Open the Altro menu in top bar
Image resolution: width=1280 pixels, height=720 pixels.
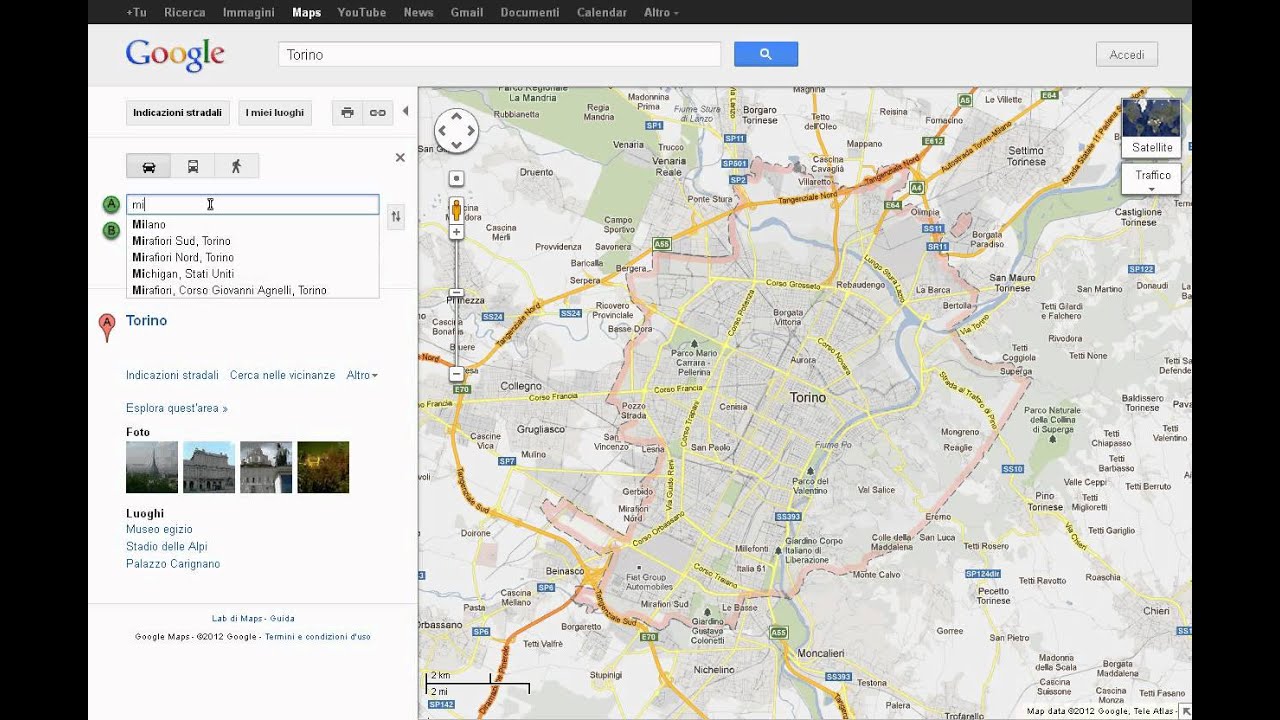(661, 12)
